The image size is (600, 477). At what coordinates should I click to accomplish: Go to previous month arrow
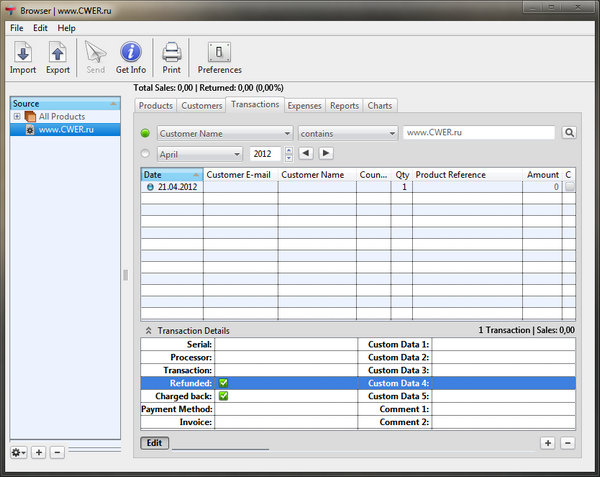[306, 153]
